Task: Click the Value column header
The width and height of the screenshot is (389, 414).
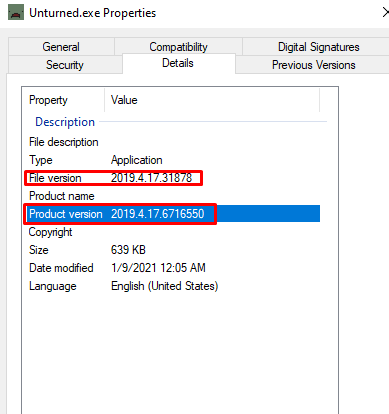Action: tap(212, 100)
